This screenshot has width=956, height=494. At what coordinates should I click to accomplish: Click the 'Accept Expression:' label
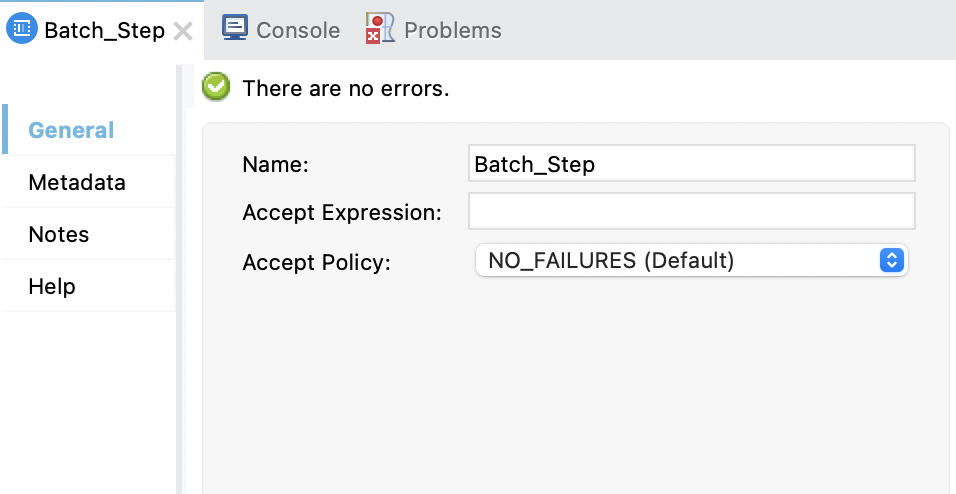pyautogui.click(x=342, y=213)
